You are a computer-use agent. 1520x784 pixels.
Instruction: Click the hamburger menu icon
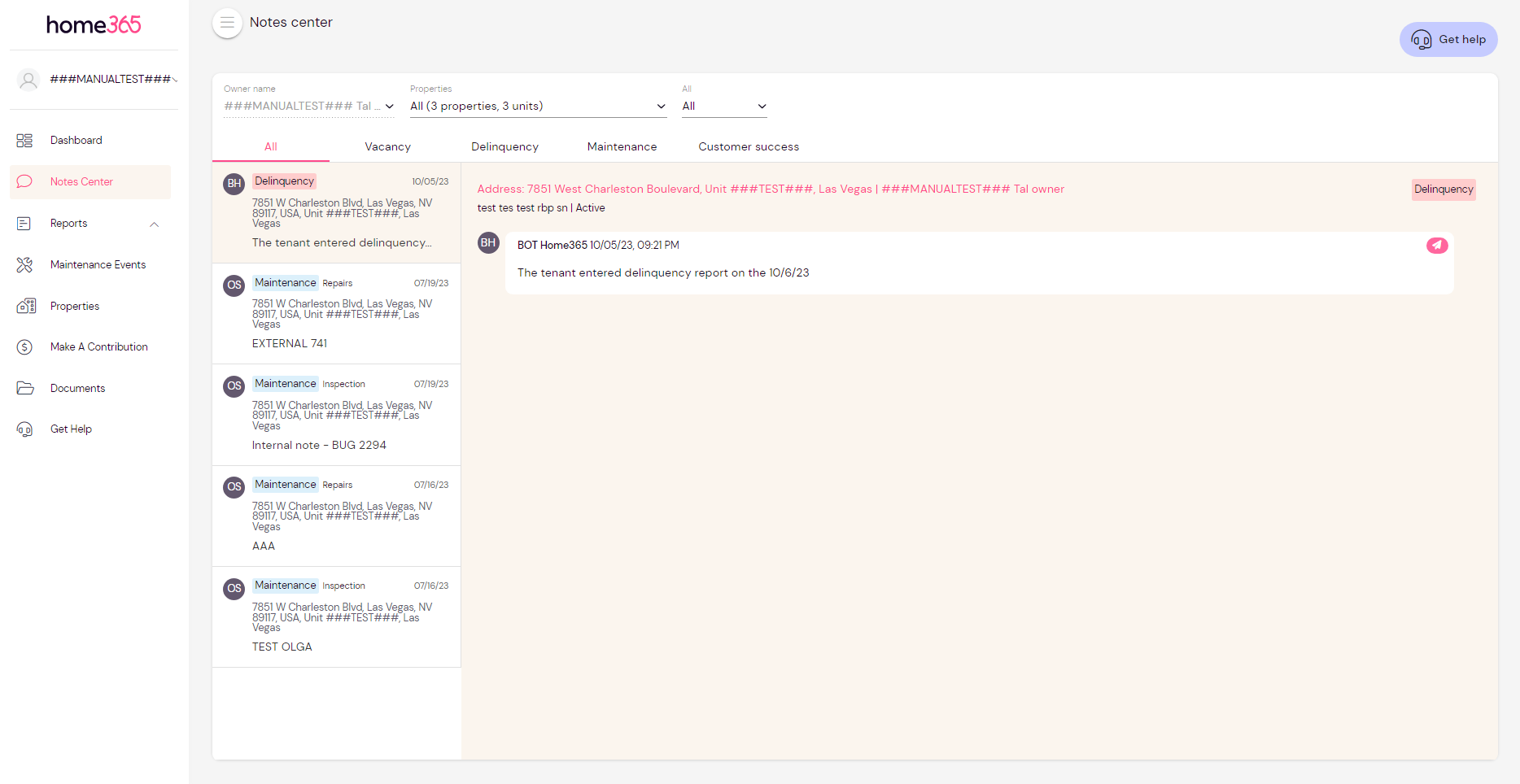(x=227, y=23)
